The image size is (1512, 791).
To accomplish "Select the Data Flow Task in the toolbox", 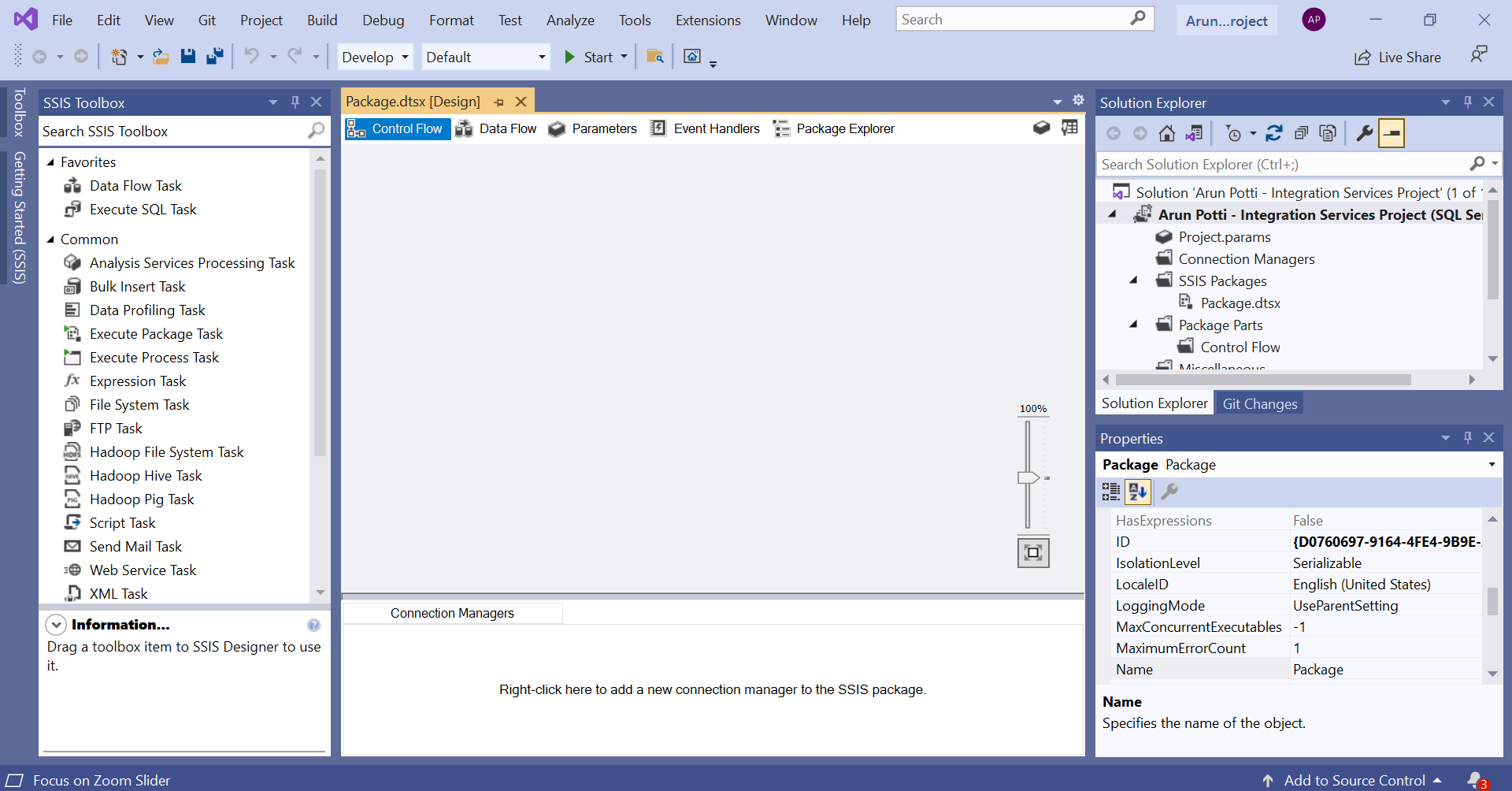I will pyautogui.click(x=135, y=185).
